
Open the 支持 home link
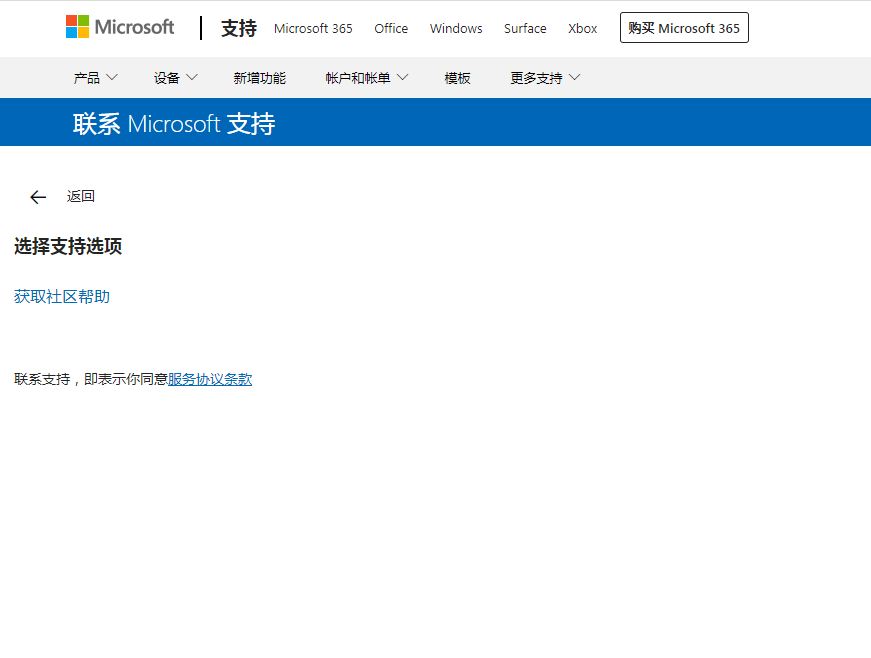click(x=239, y=28)
